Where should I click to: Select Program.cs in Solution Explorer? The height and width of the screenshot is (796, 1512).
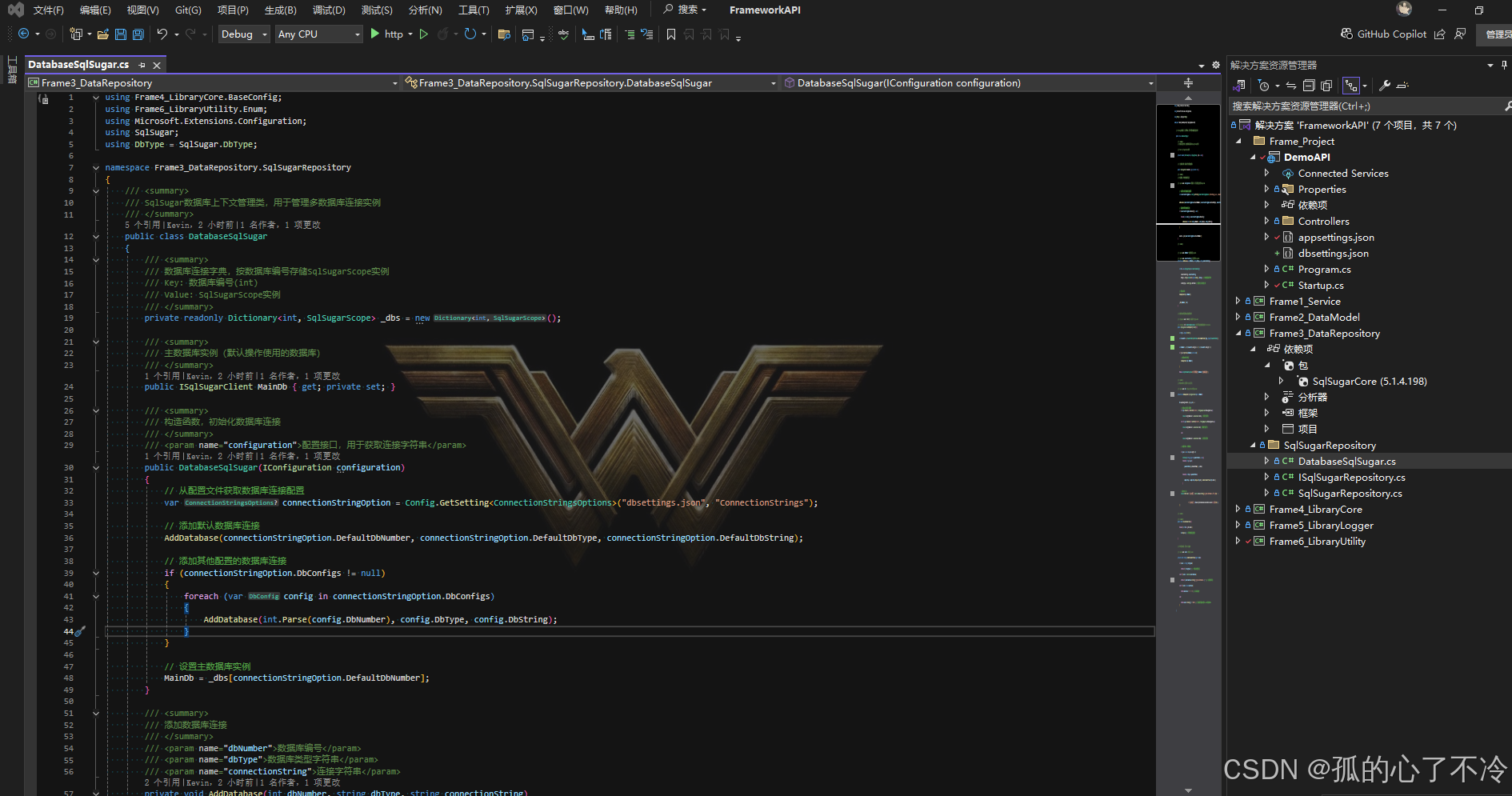(1324, 269)
